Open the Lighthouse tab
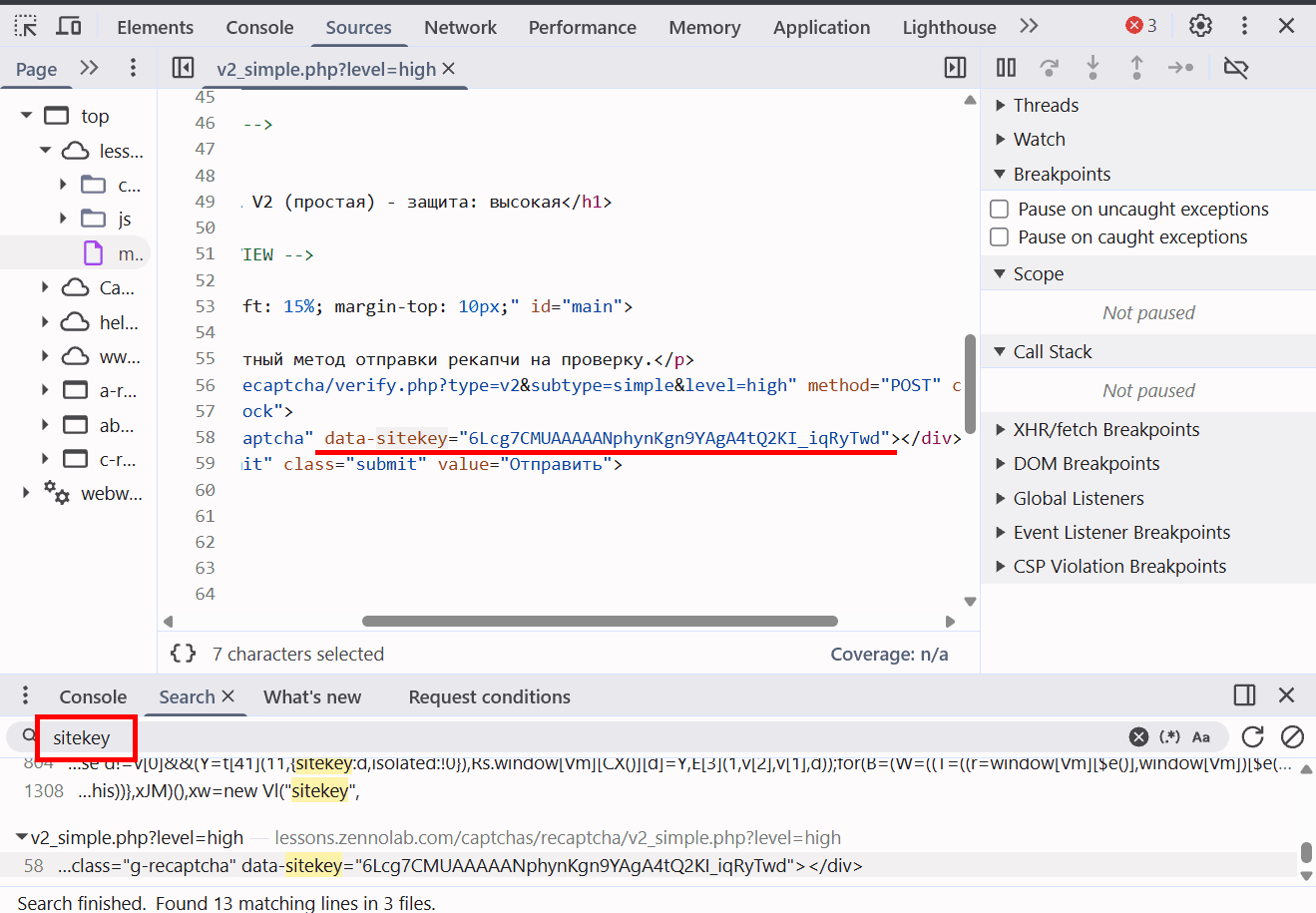This screenshot has height=913, width=1316. click(949, 27)
